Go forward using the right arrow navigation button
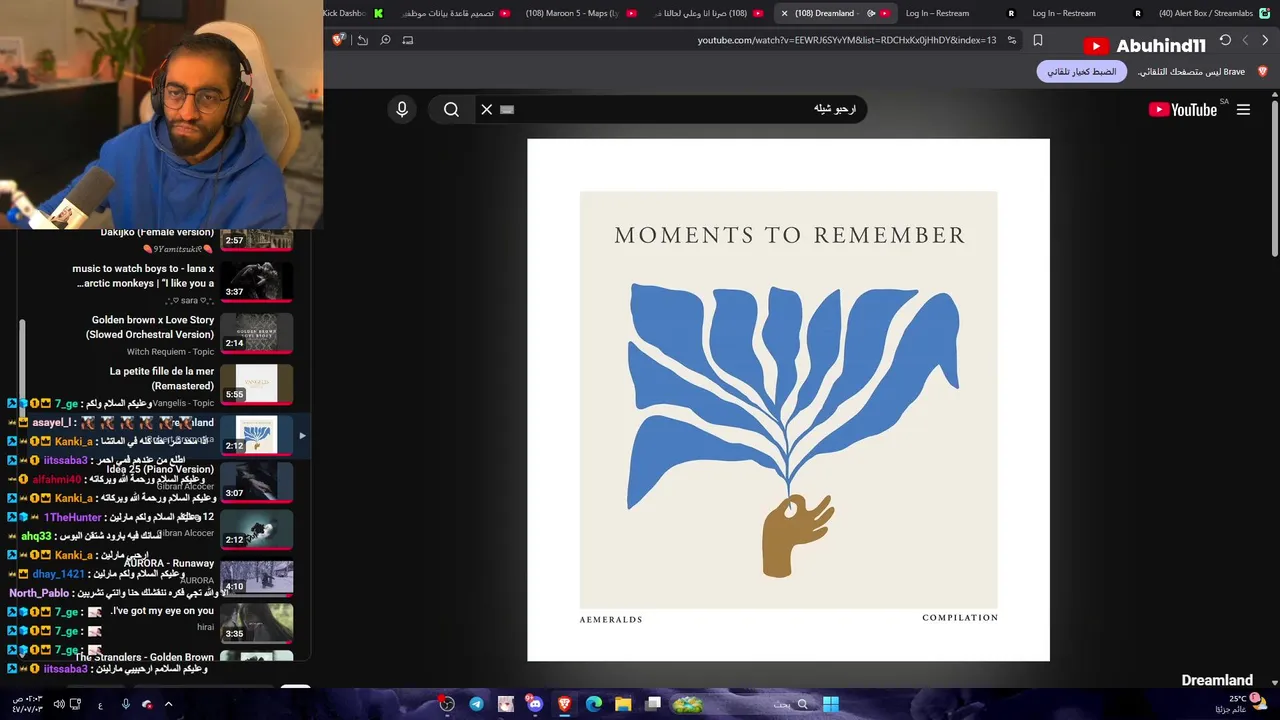 [1265, 40]
